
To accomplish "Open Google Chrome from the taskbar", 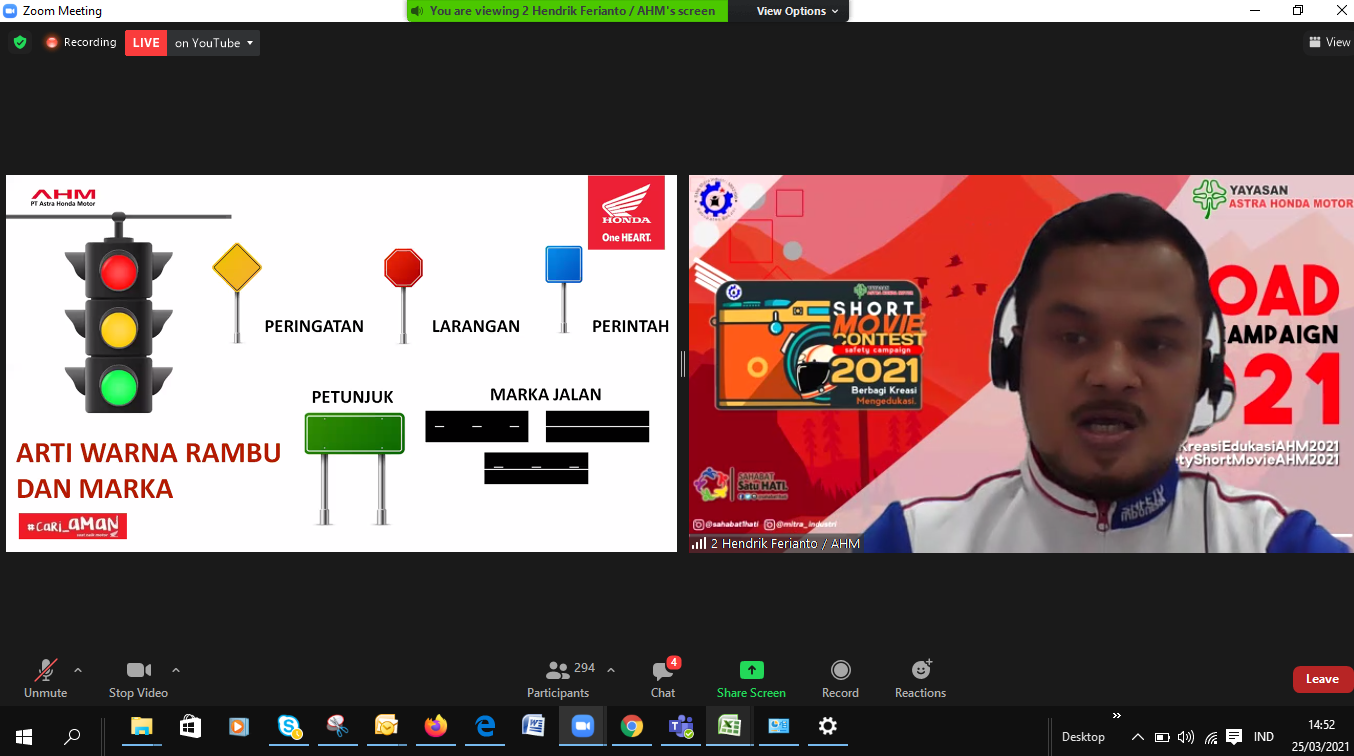I will [x=631, y=727].
